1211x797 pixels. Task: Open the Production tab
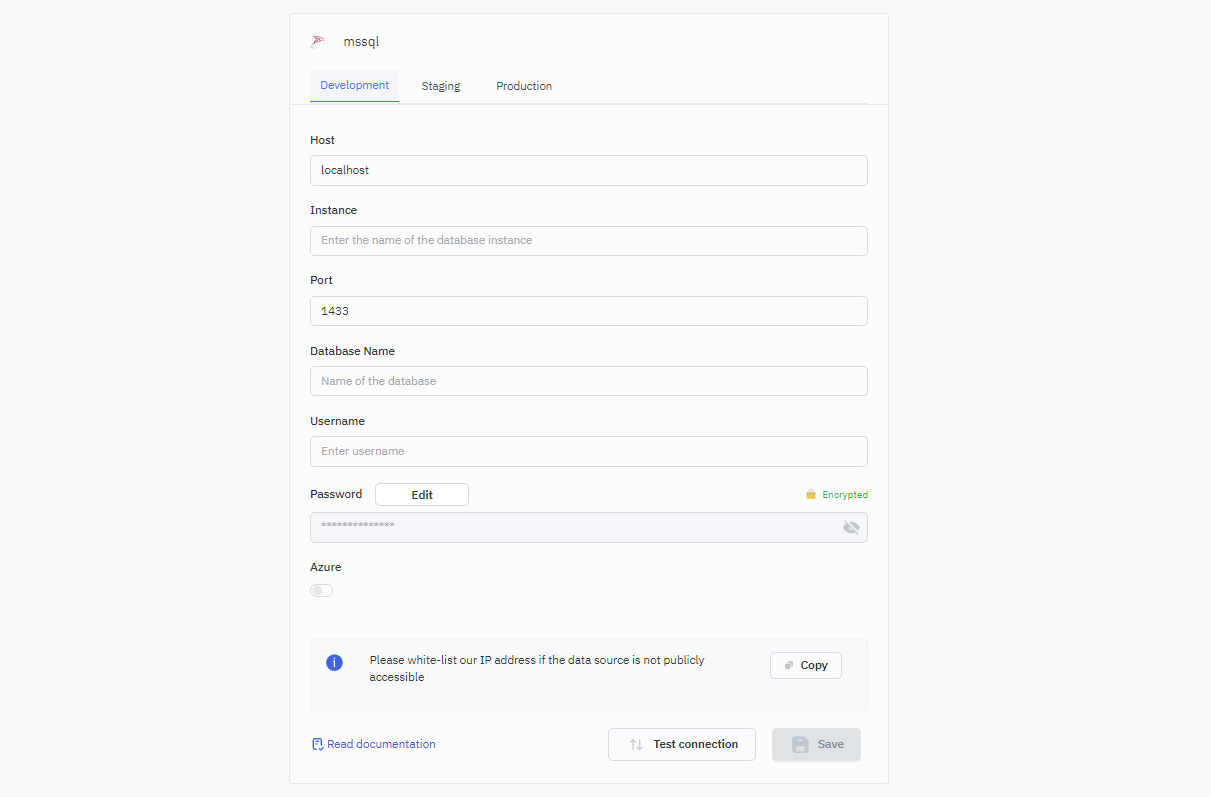tap(524, 86)
